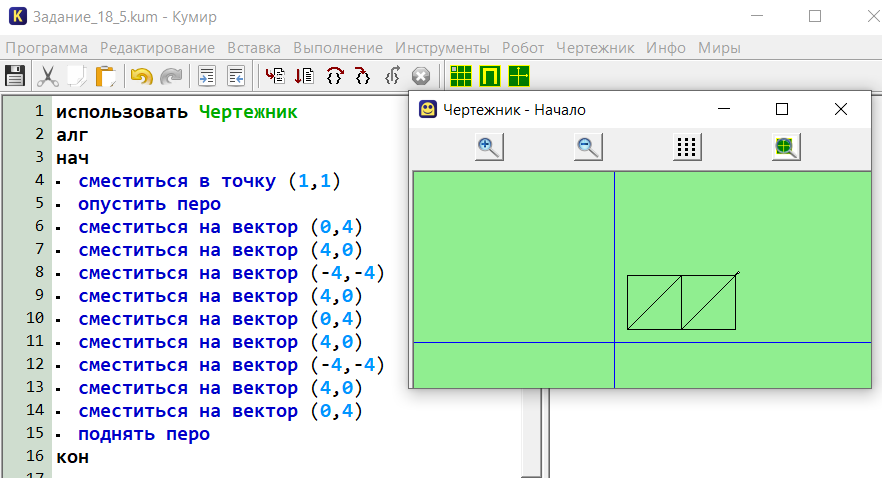Paste from clipboard using clipboard icon
This screenshot has width=882, height=478.
pyautogui.click(x=106, y=76)
